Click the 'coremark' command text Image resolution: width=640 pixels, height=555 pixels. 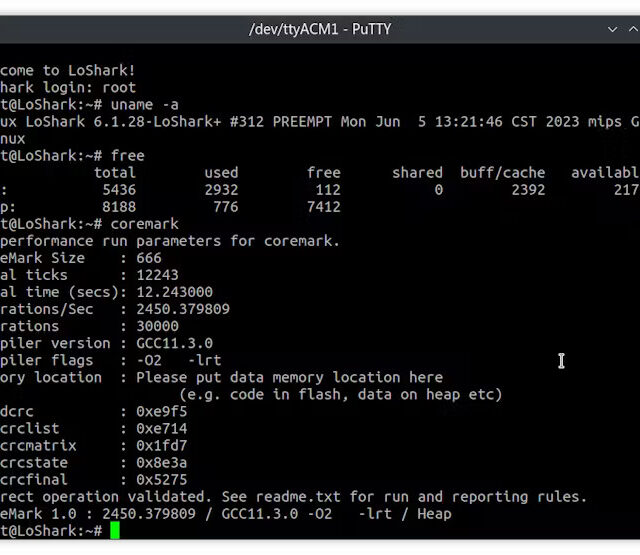145,223
